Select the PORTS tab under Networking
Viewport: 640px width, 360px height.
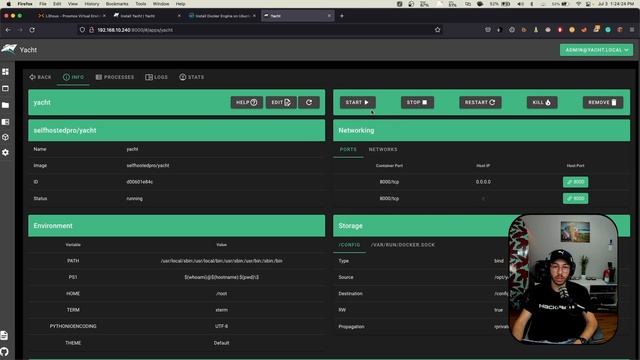click(348, 149)
